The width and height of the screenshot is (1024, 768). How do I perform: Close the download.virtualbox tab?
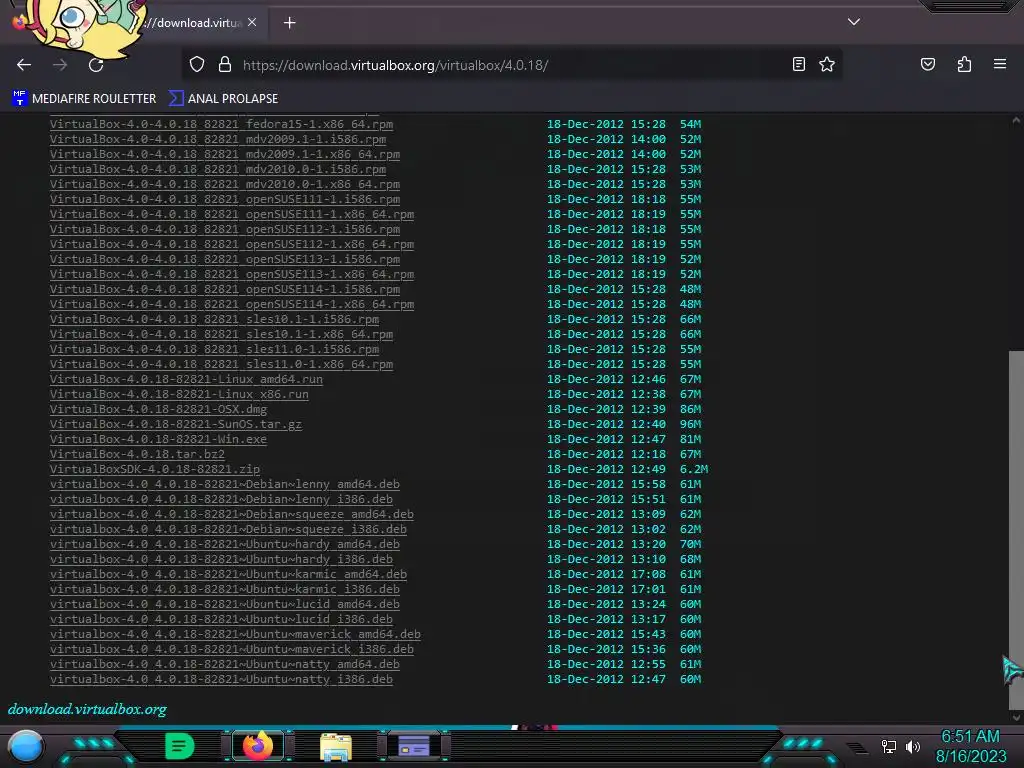[x=252, y=23]
